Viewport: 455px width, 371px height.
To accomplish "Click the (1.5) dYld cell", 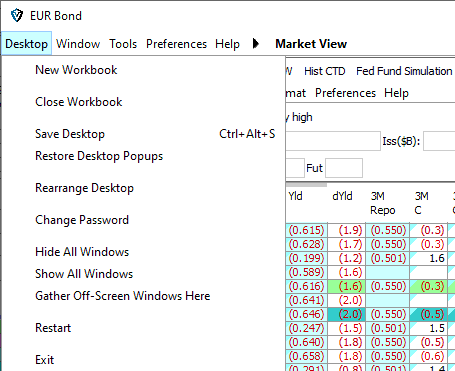I will pyautogui.click(x=347, y=328).
